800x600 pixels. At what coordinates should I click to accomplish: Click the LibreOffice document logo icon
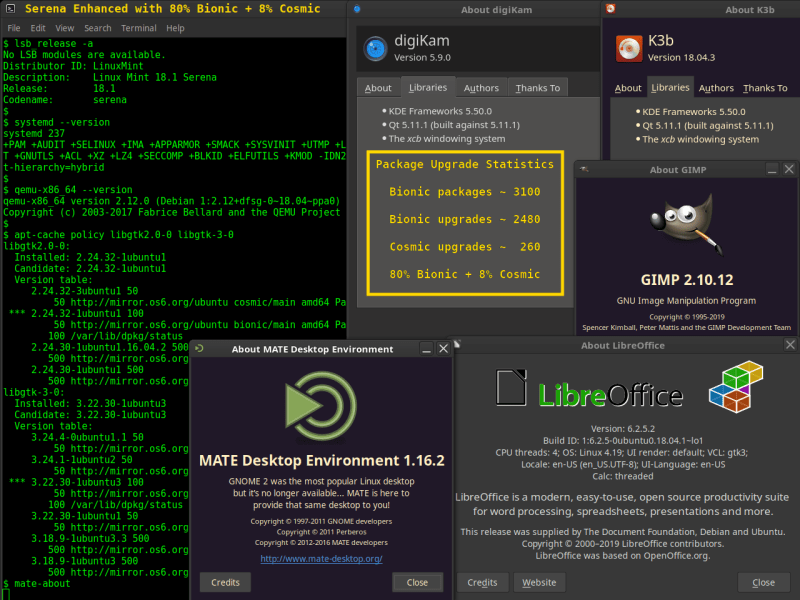(511, 389)
